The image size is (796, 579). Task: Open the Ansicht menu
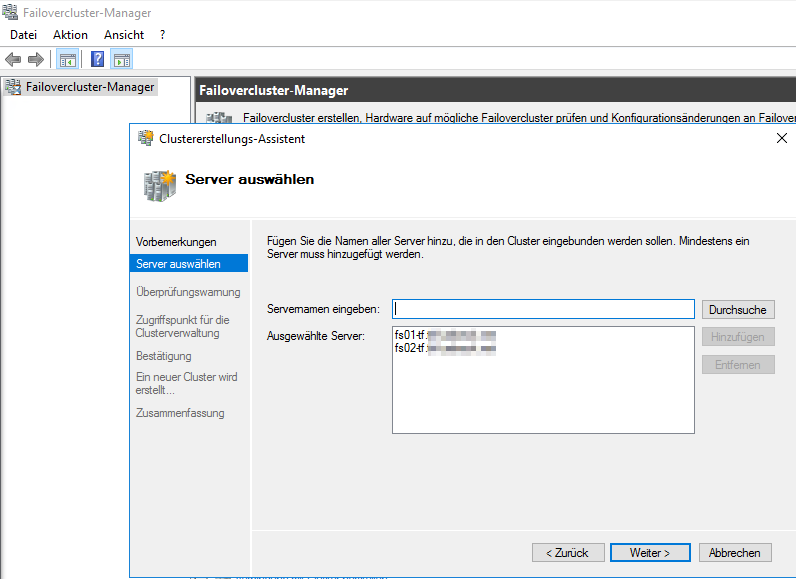click(124, 35)
